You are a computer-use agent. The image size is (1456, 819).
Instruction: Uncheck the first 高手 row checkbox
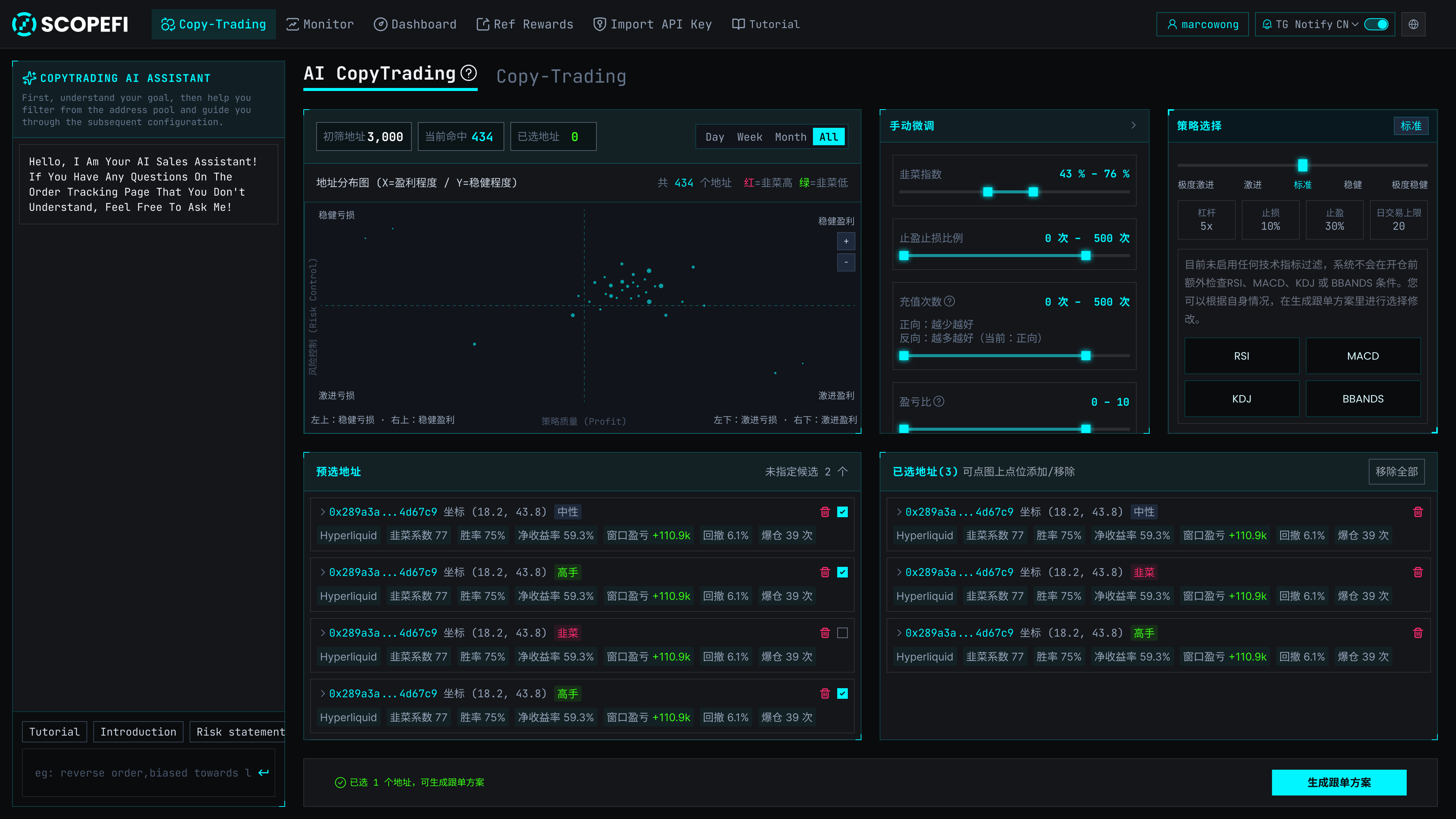(x=842, y=573)
